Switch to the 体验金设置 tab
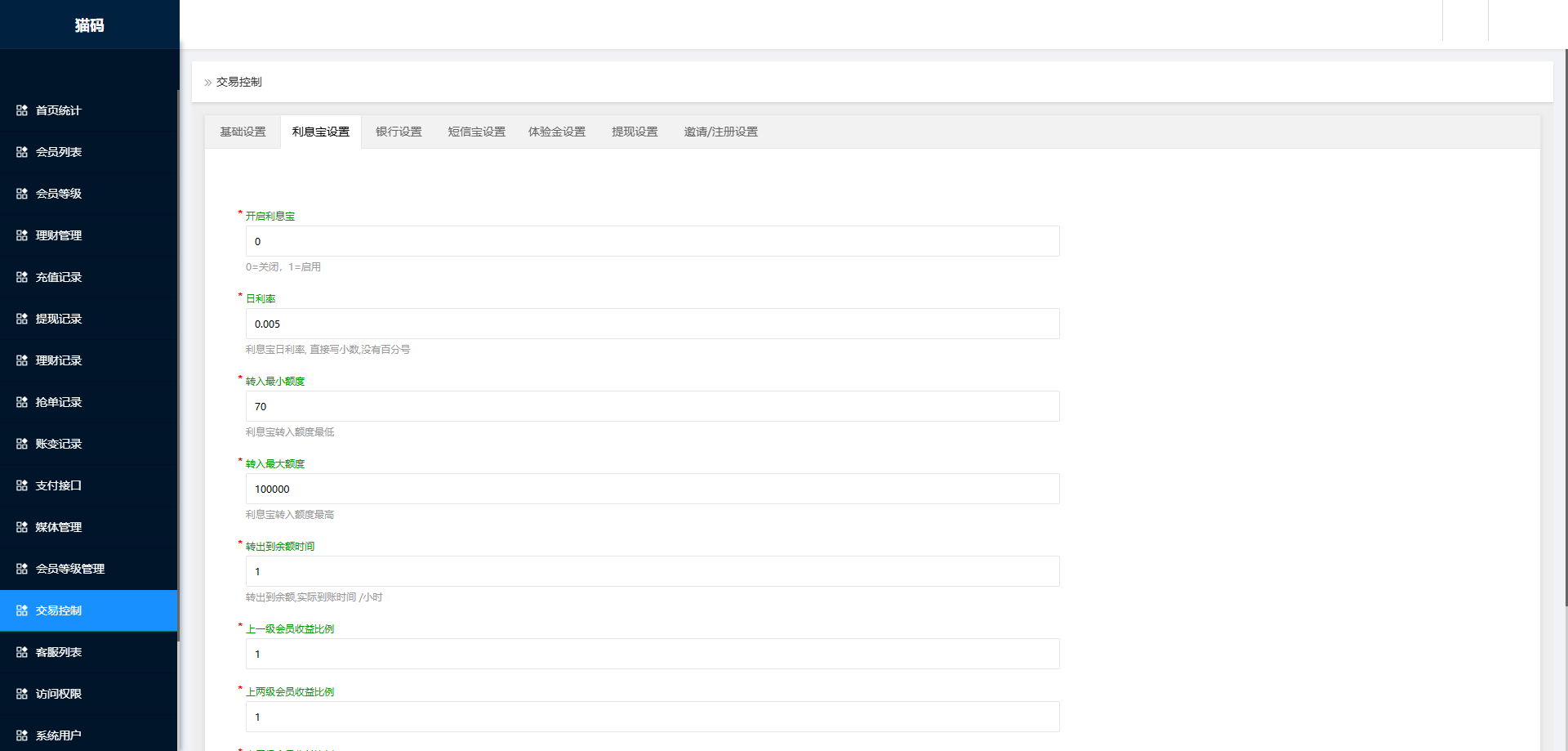 [x=557, y=132]
